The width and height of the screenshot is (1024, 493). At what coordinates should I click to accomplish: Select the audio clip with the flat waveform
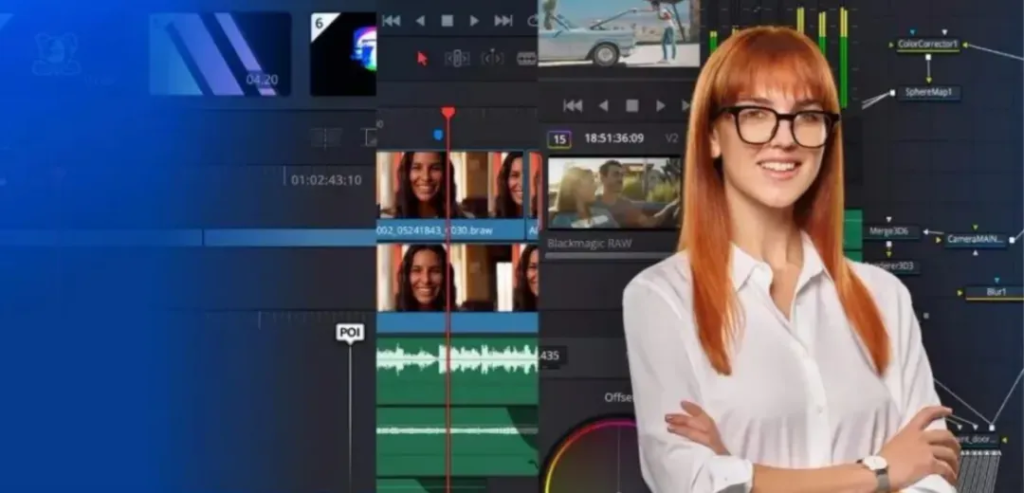pos(457,441)
